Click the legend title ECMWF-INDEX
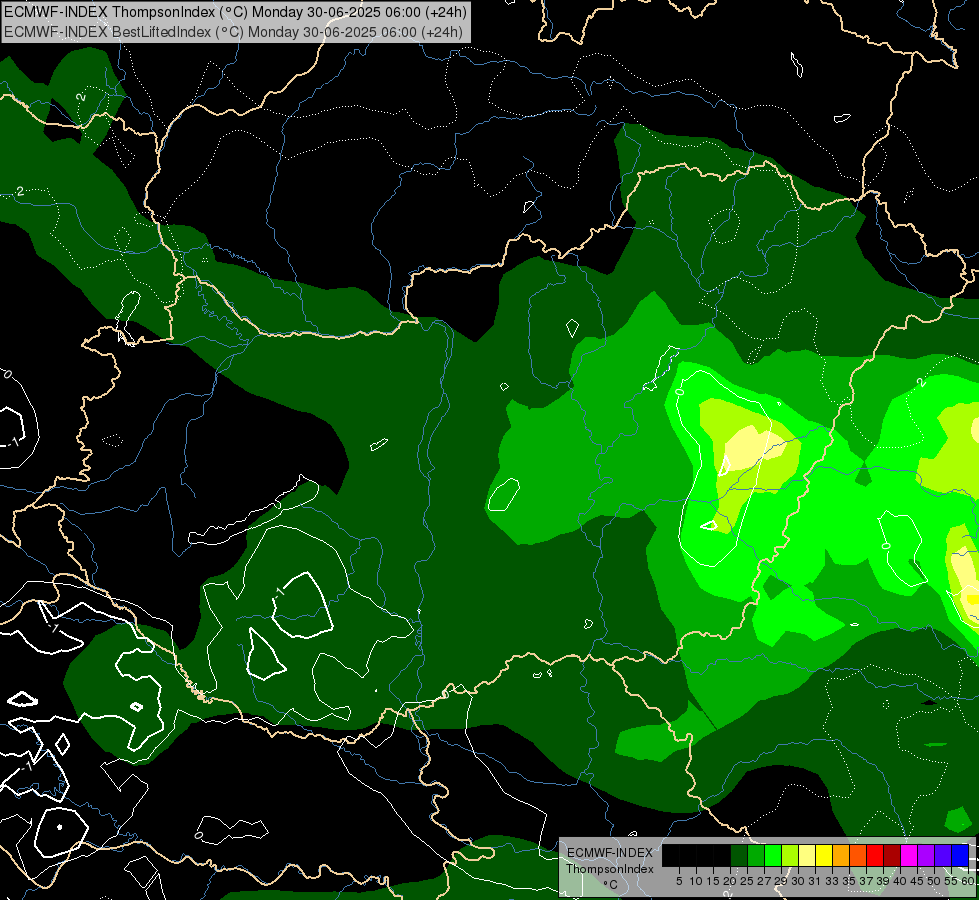The height and width of the screenshot is (900, 979). [610, 853]
